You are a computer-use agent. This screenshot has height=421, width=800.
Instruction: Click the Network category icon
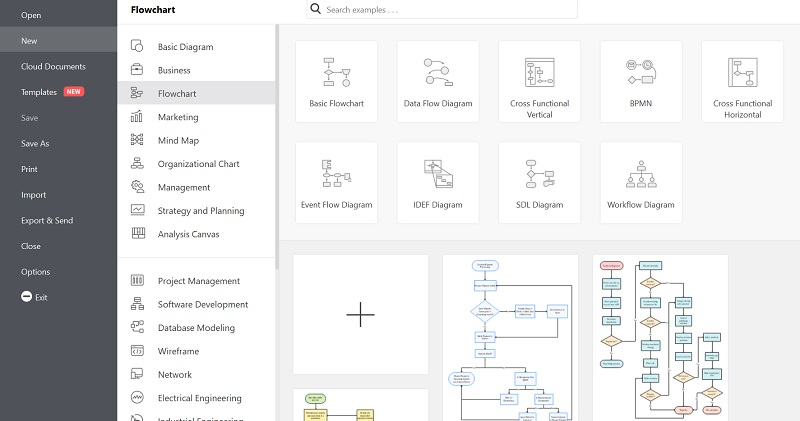pyautogui.click(x=137, y=374)
